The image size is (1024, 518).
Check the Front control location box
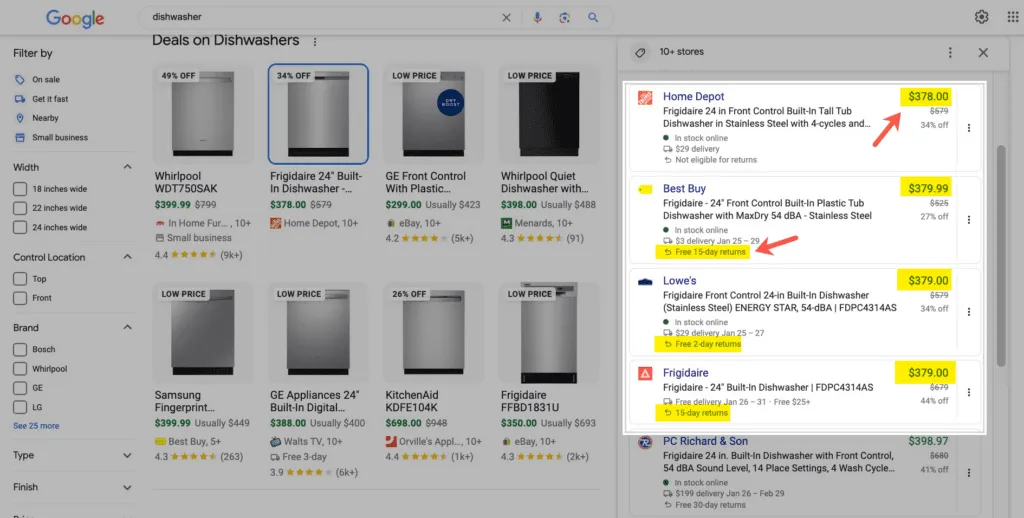(x=20, y=298)
